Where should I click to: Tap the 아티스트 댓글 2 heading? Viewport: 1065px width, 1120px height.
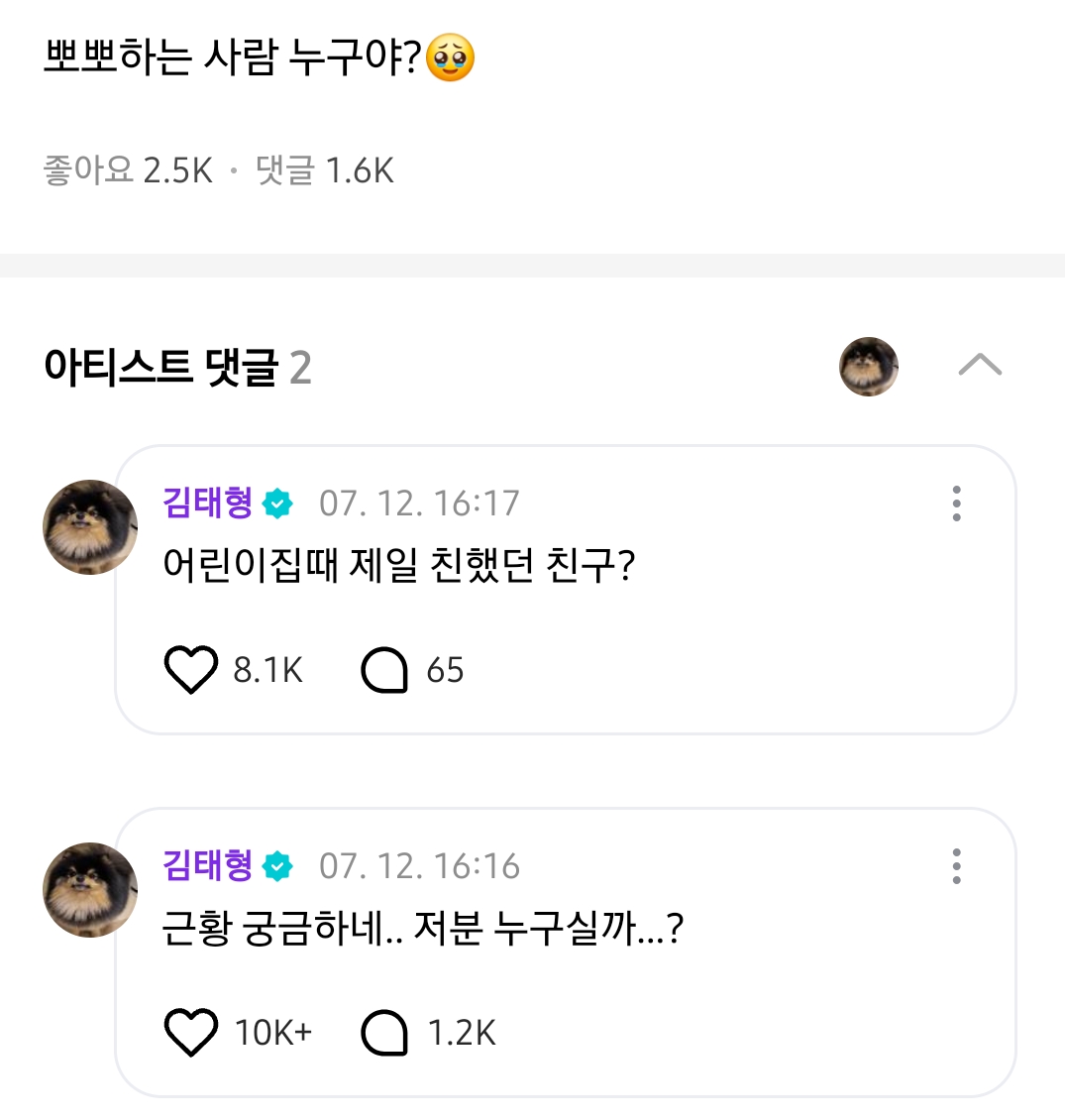[177, 368]
